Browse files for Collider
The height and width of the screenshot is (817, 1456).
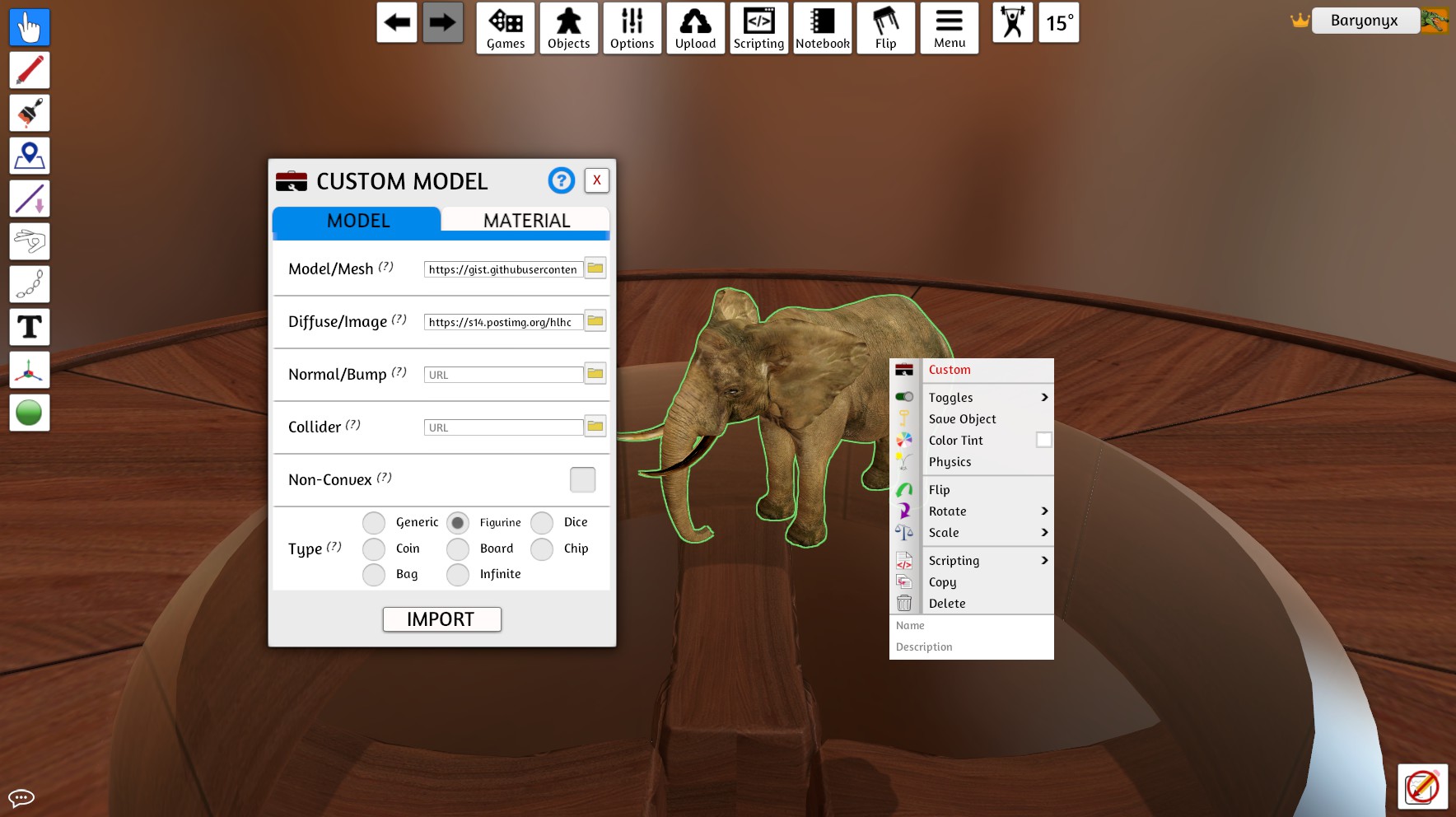pos(595,427)
